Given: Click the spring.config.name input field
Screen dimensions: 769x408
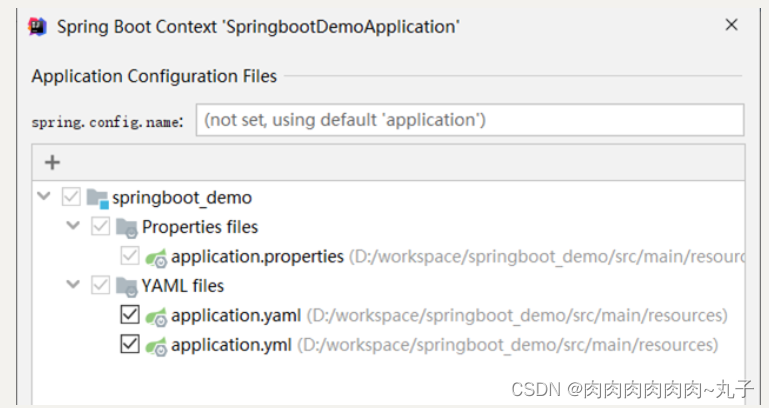Looking at the screenshot, I should [x=470, y=120].
